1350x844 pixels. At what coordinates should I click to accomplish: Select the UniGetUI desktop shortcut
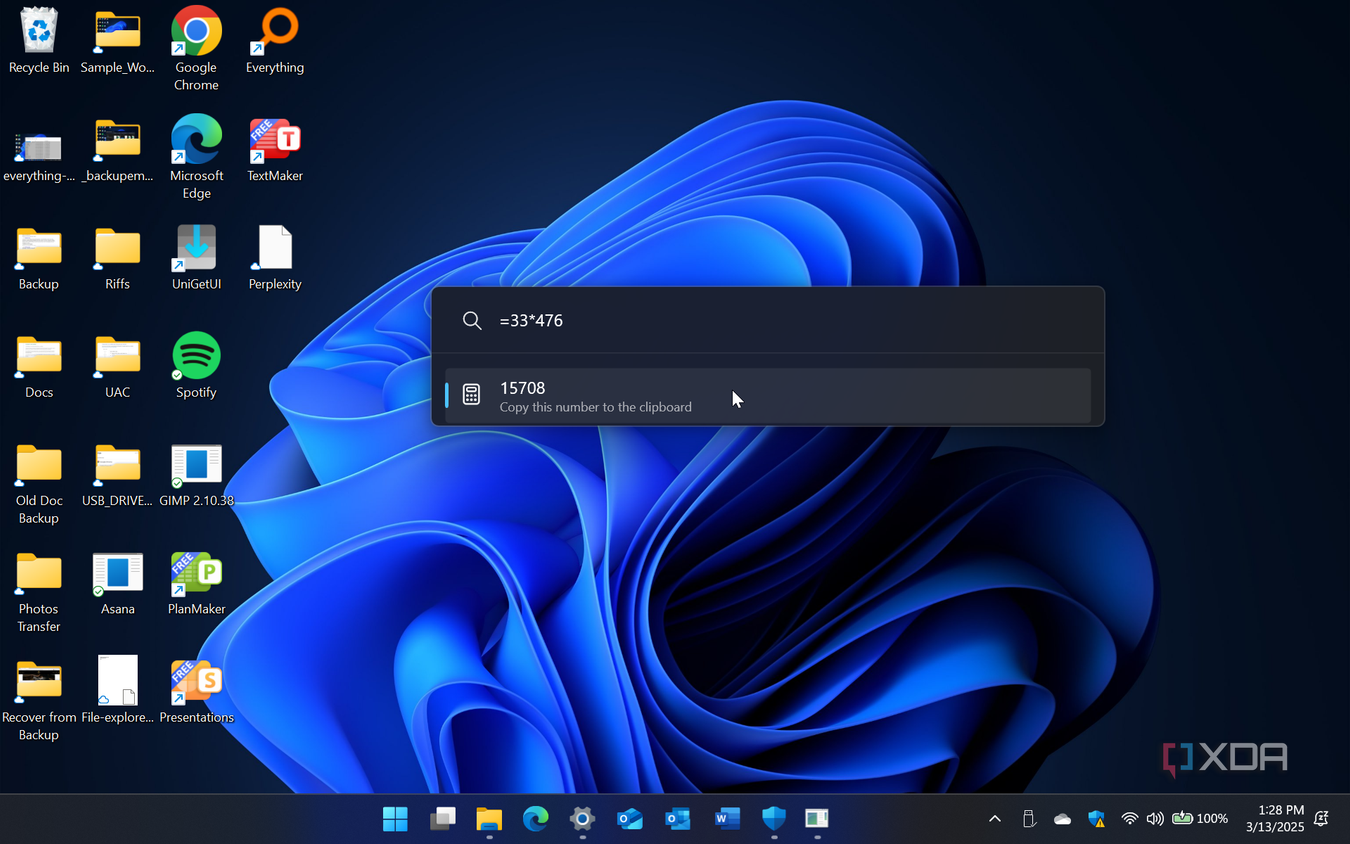(196, 257)
